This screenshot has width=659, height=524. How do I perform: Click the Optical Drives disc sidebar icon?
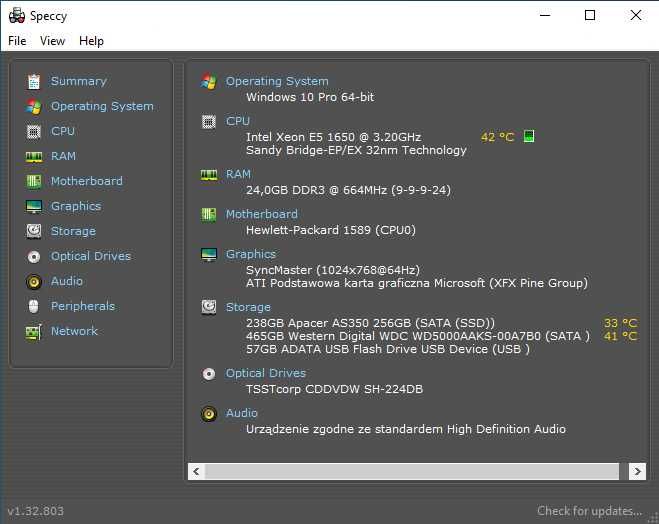tap(34, 257)
